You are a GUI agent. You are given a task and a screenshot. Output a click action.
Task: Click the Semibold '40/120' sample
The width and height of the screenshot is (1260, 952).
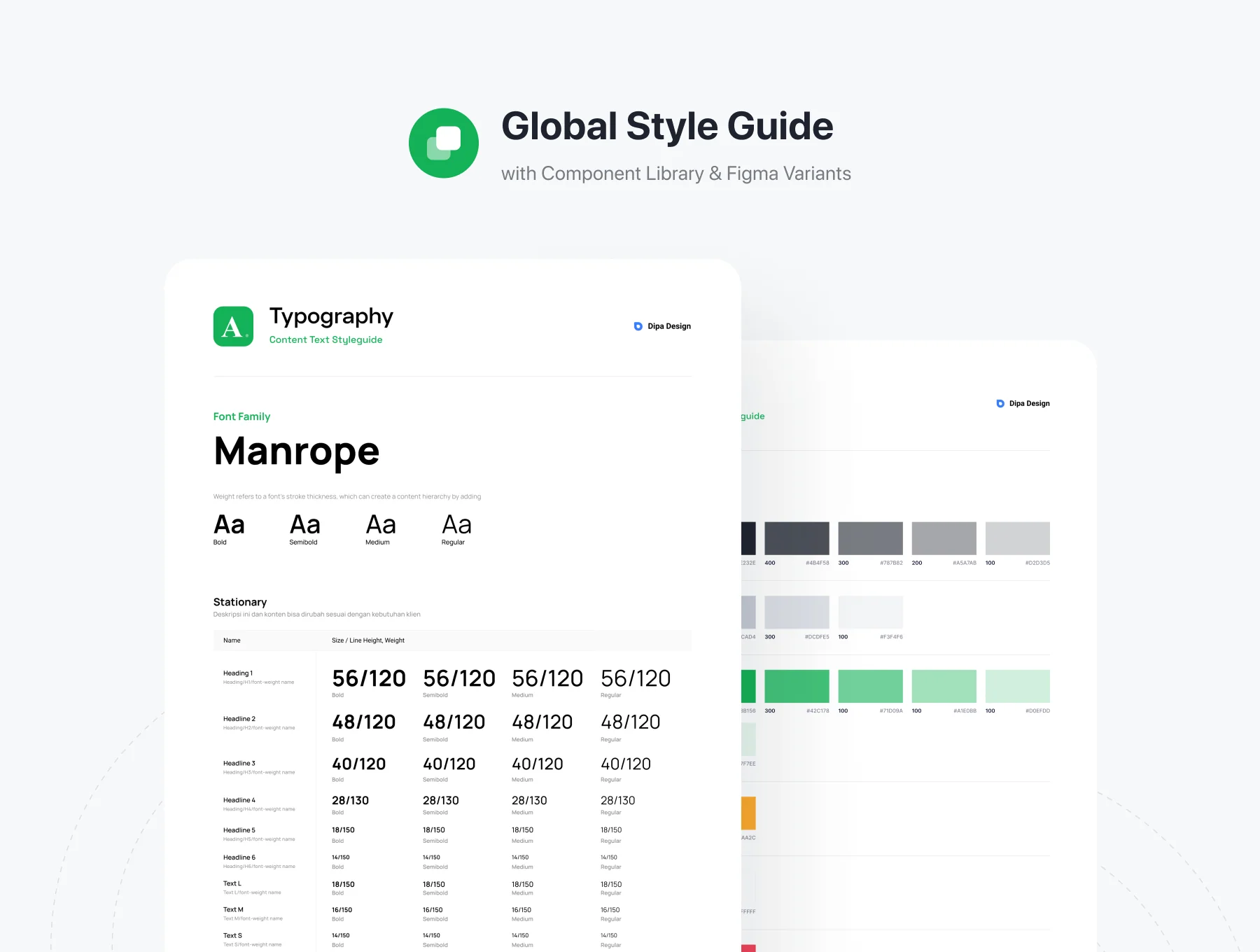(x=449, y=764)
